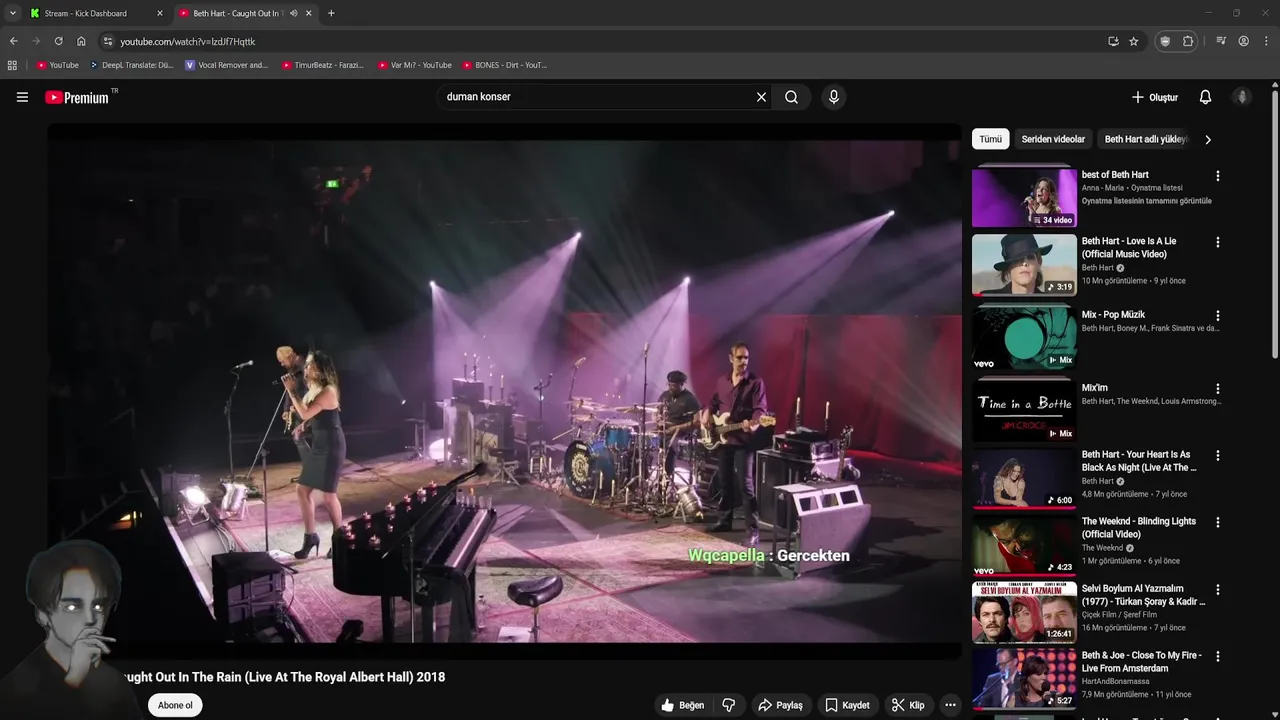Open the DeepL Translate bookmark
1280x720 pixels.
[x=131, y=65]
